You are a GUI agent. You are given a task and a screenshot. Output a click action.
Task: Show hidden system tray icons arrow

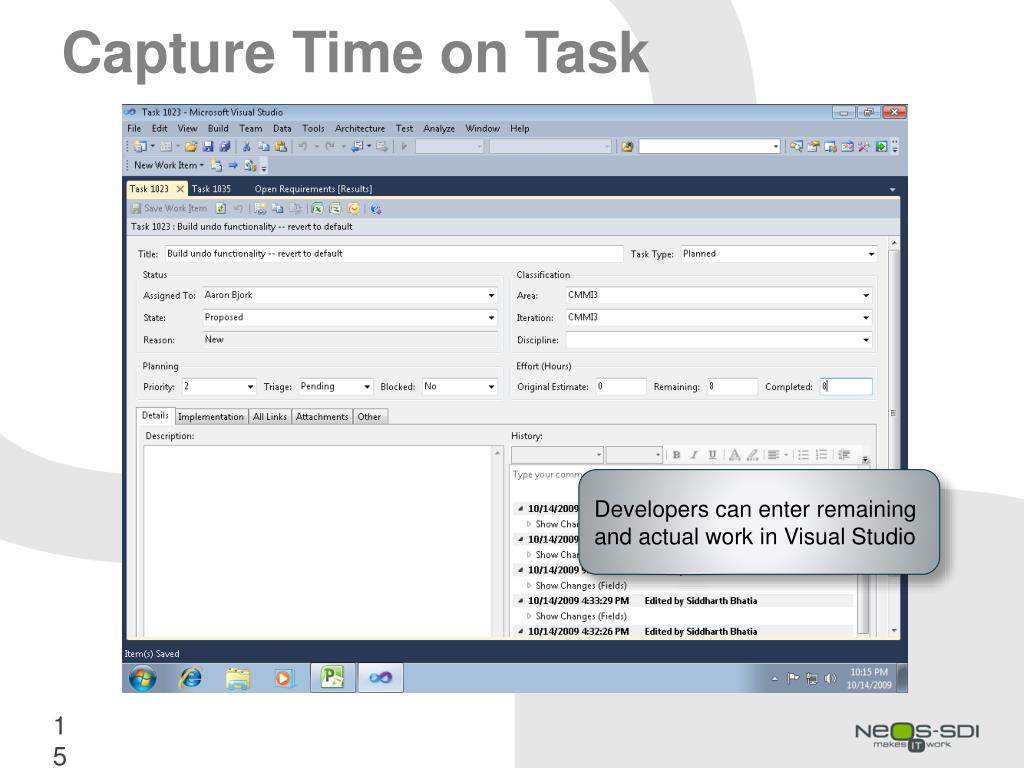(775, 679)
